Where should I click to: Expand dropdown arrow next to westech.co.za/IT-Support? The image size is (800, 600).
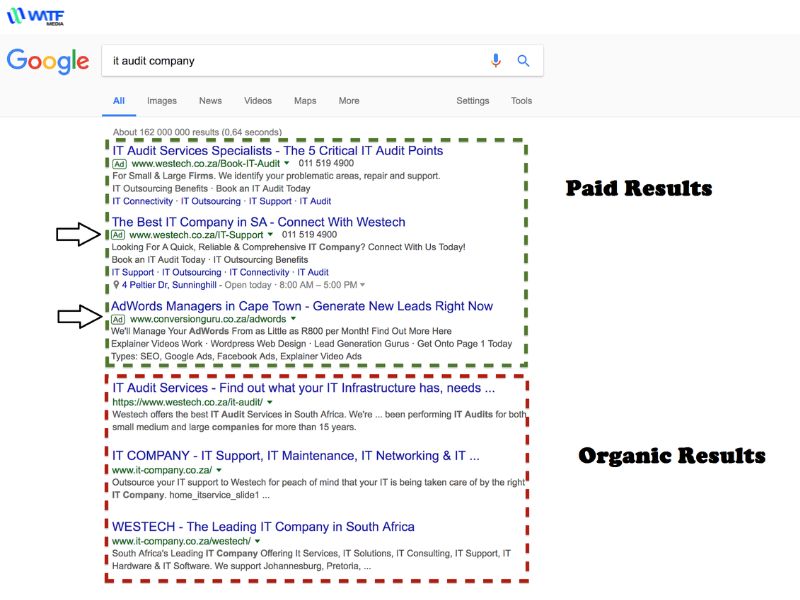point(270,235)
